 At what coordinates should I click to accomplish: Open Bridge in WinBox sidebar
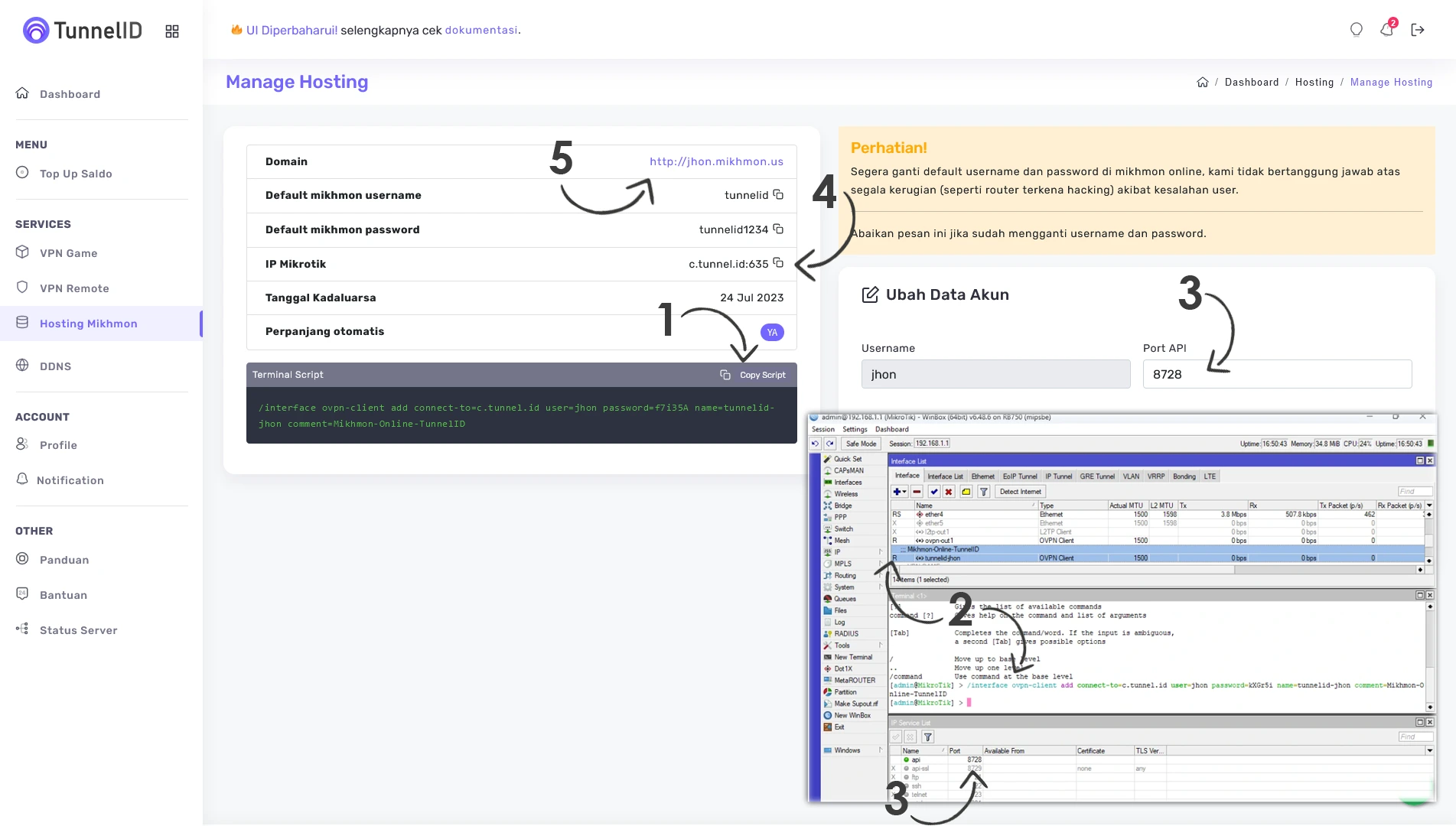click(x=842, y=506)
